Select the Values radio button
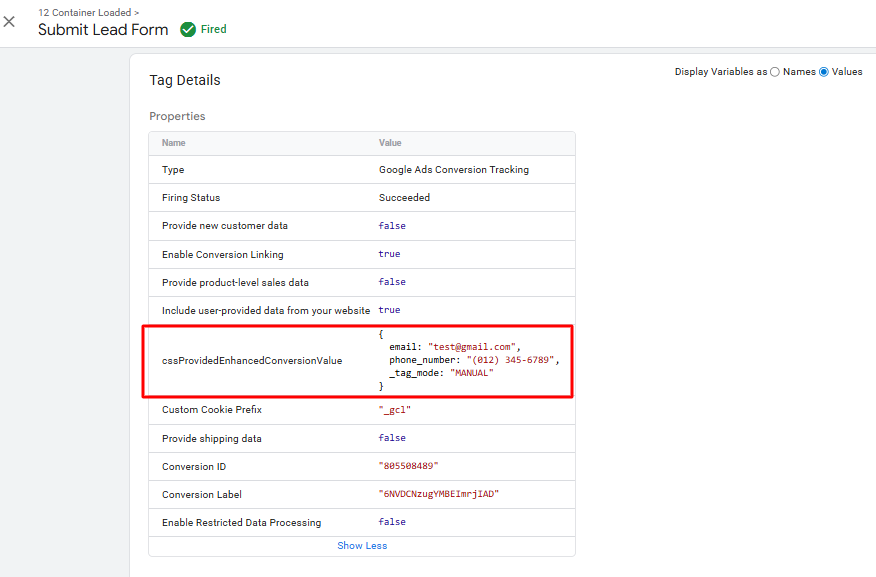This screenshot has height=577, width=876. (x=825, y=71)
